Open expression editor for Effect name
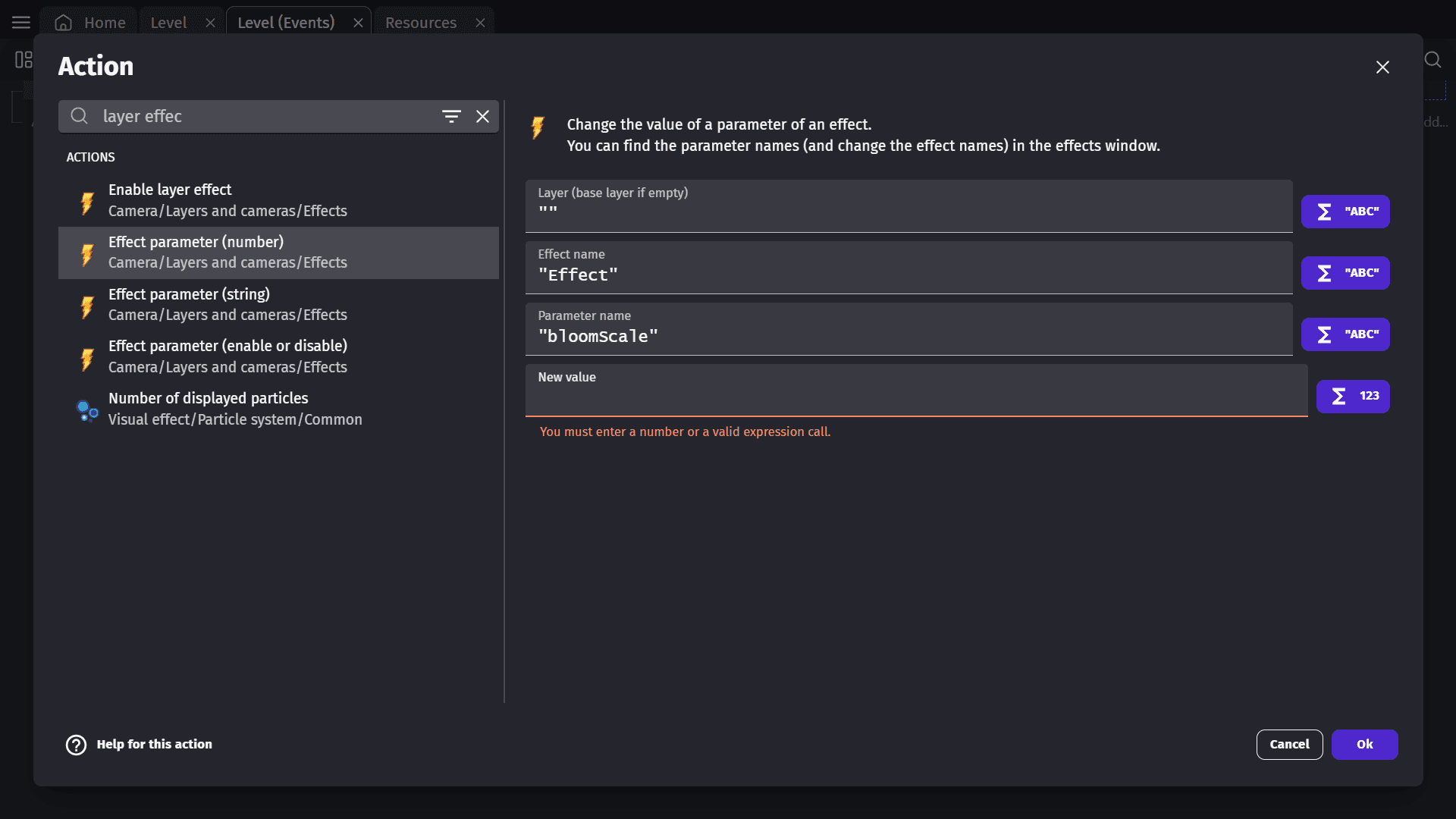This screenshot has height=819, width=1456. [1345, 273]
